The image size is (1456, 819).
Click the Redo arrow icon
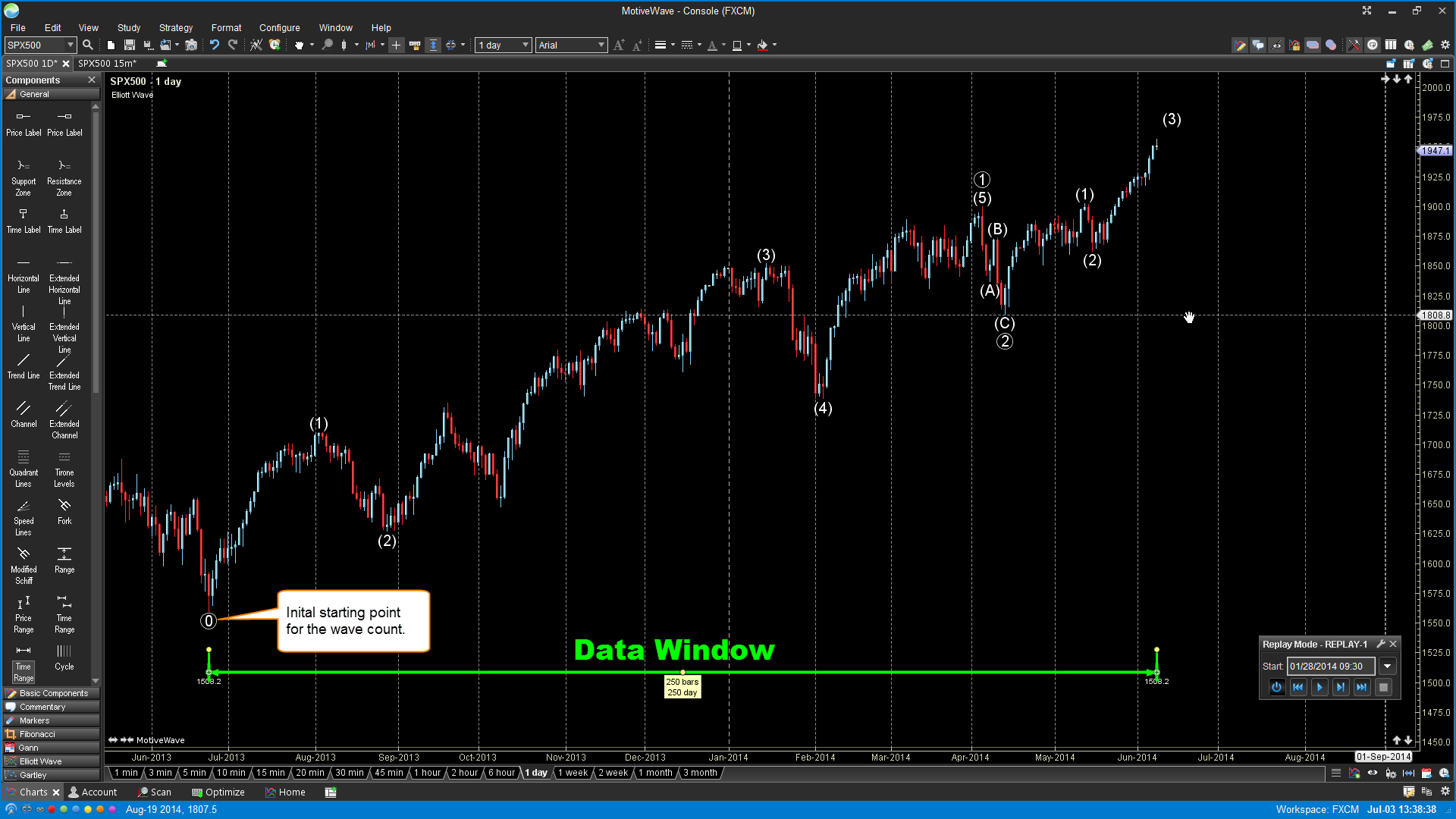tap(233, 45)
